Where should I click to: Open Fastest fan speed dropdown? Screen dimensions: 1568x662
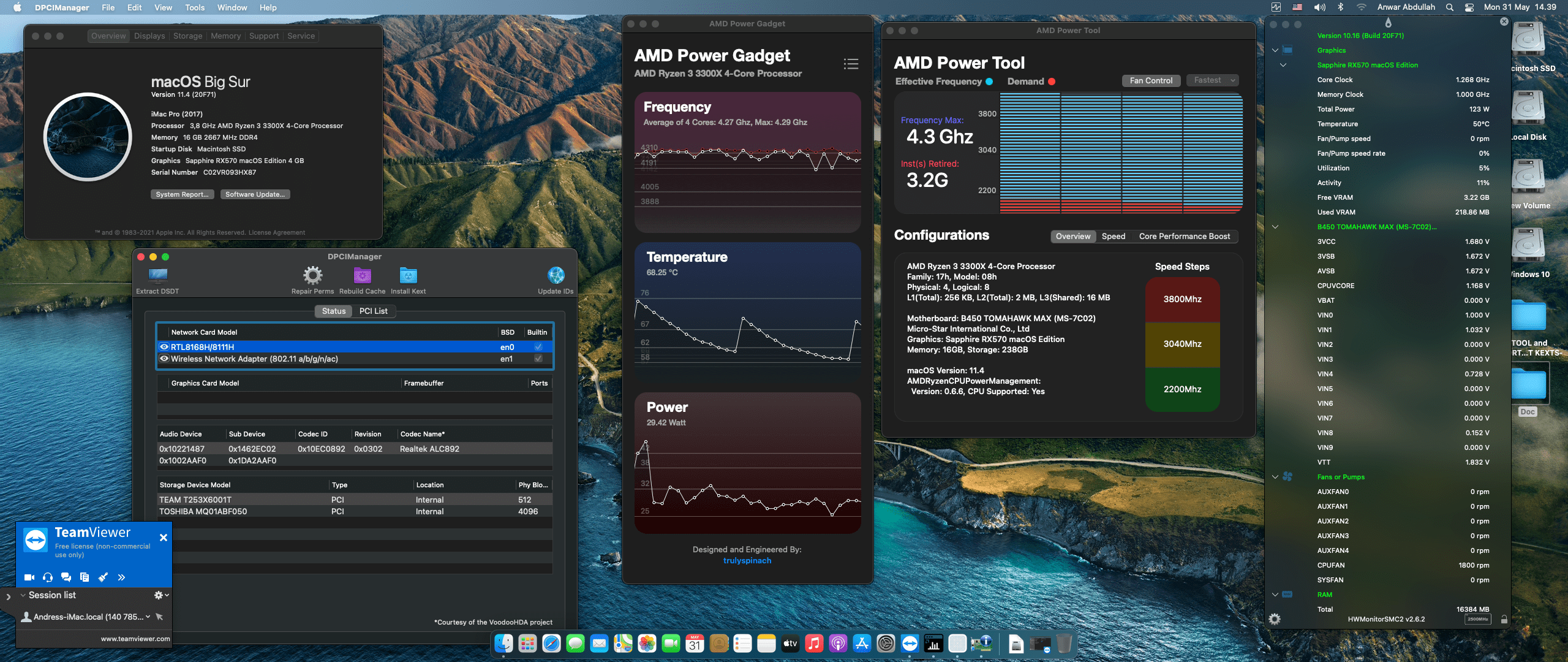click(1213, 80)
